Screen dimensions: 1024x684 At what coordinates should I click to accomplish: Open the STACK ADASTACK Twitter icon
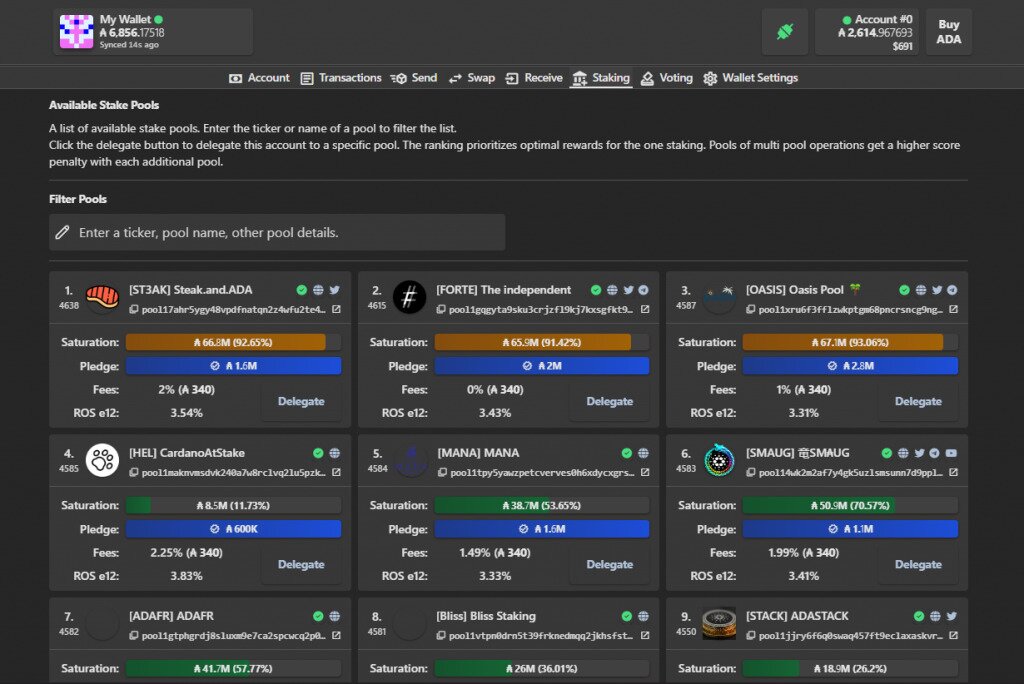952,616
